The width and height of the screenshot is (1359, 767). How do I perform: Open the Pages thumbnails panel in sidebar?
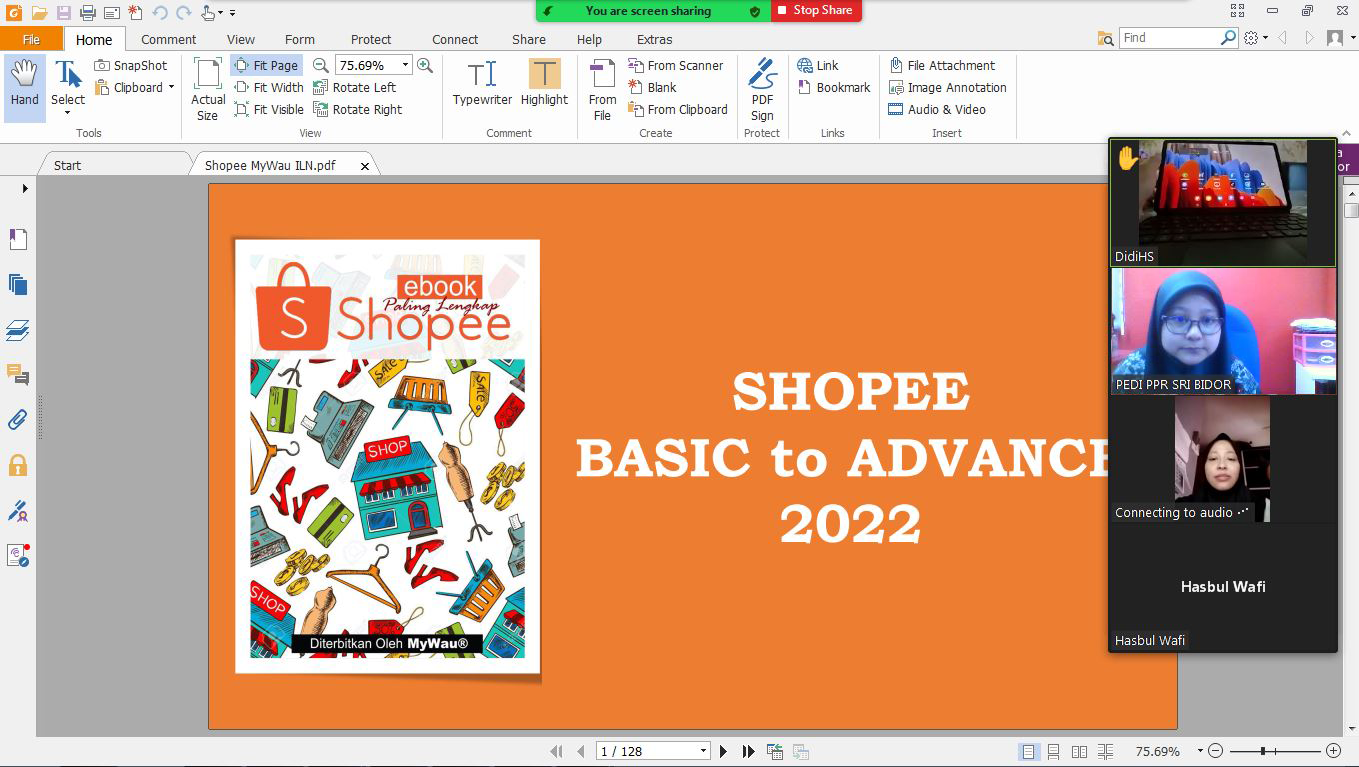pyautogui.click(x=18, y=285)
